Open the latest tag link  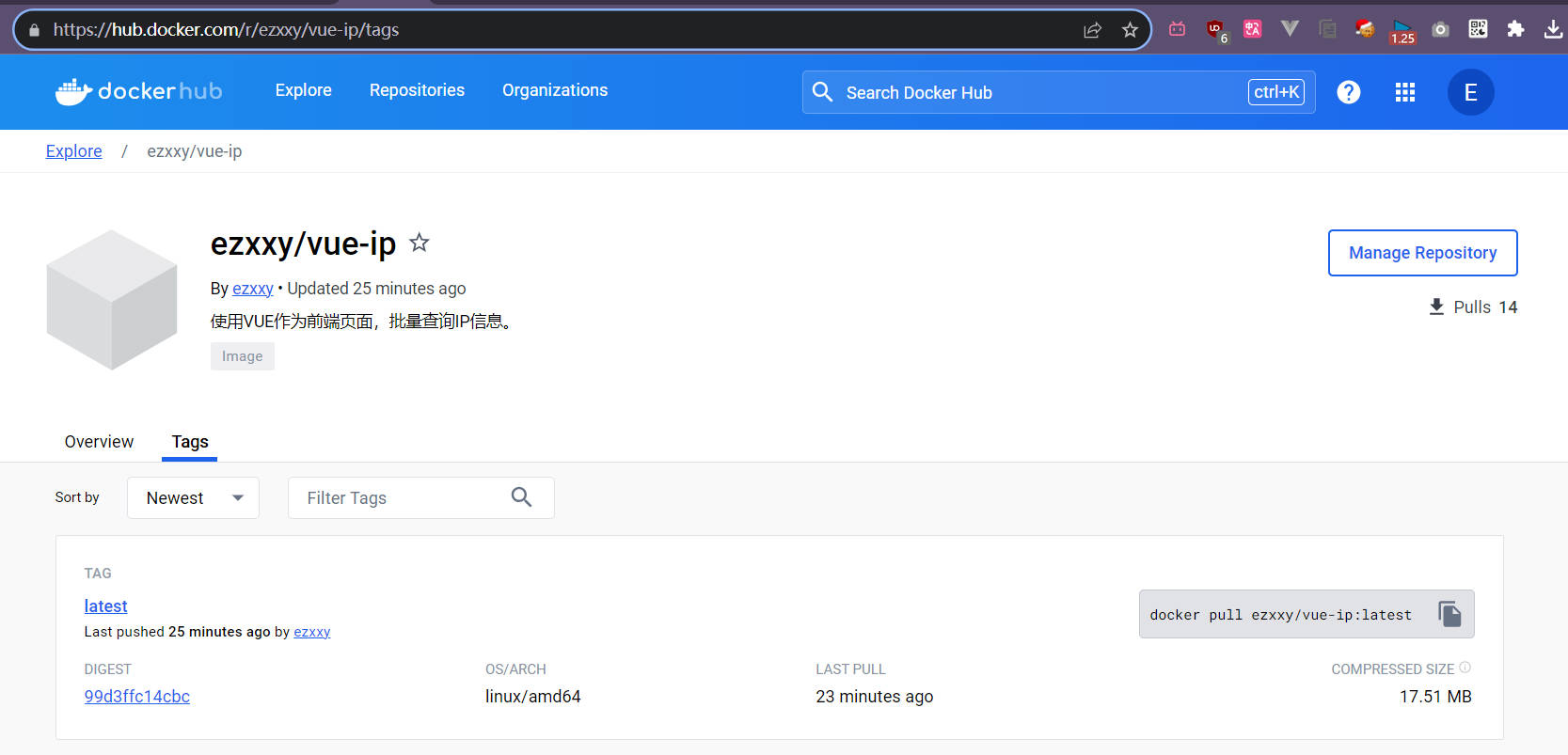pos(105,606)
